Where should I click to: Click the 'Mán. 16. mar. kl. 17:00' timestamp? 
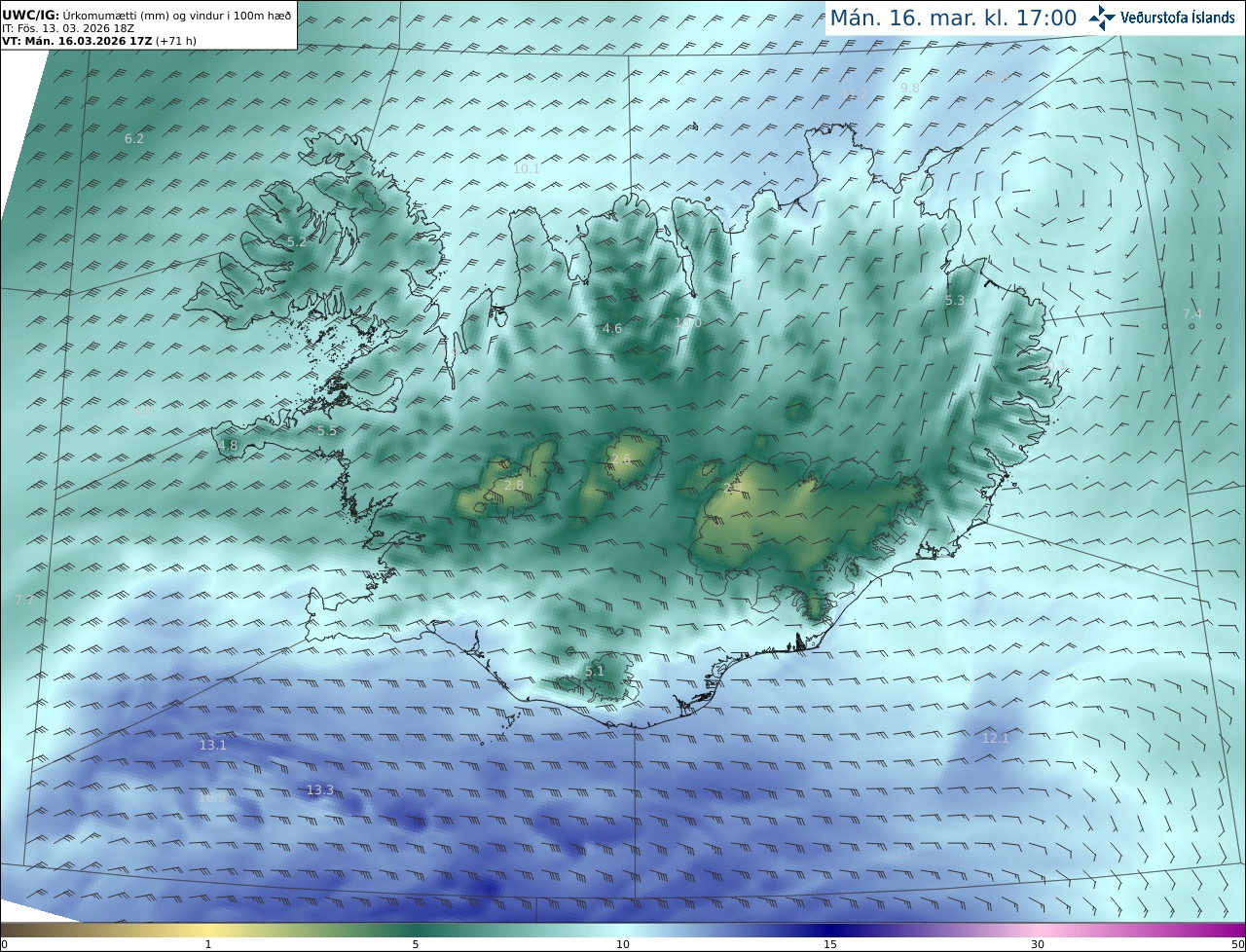click(x=953, y=18)
